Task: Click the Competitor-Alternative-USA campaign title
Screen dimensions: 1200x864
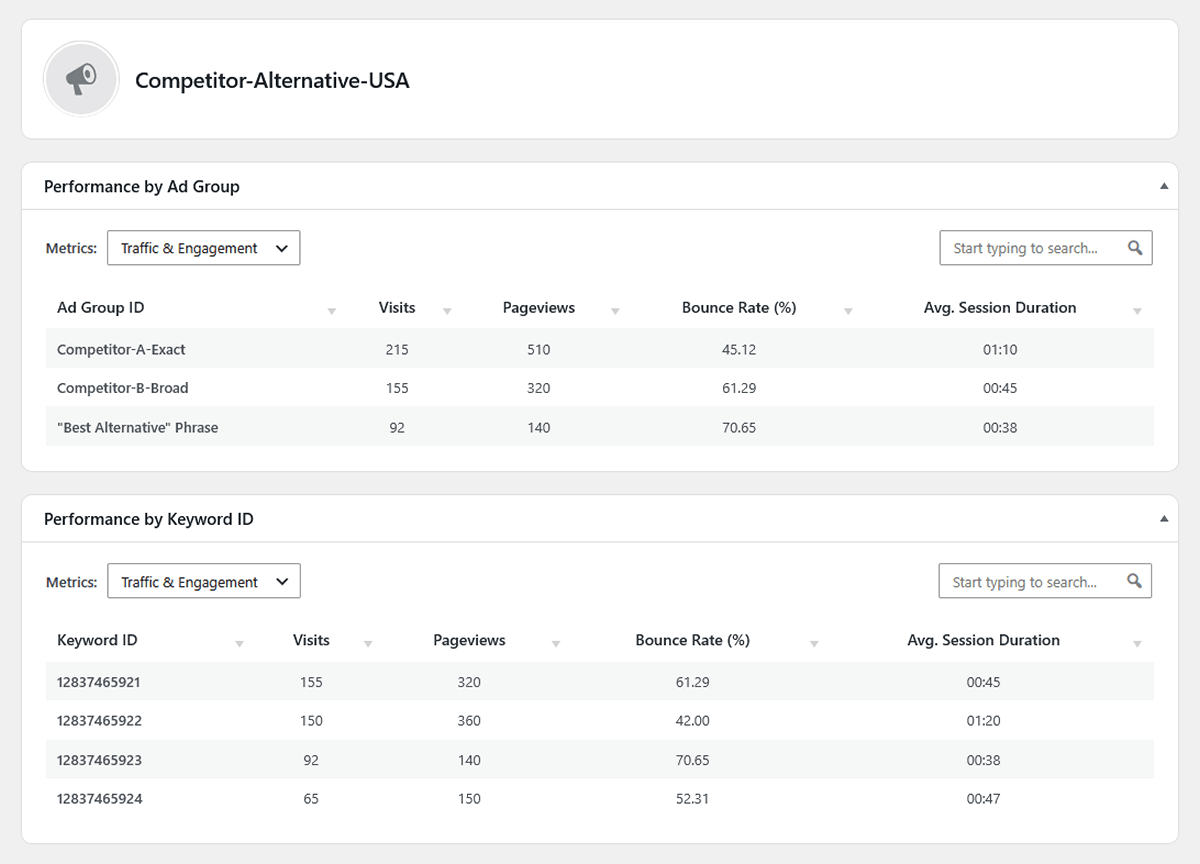Action: pos(272,80)
